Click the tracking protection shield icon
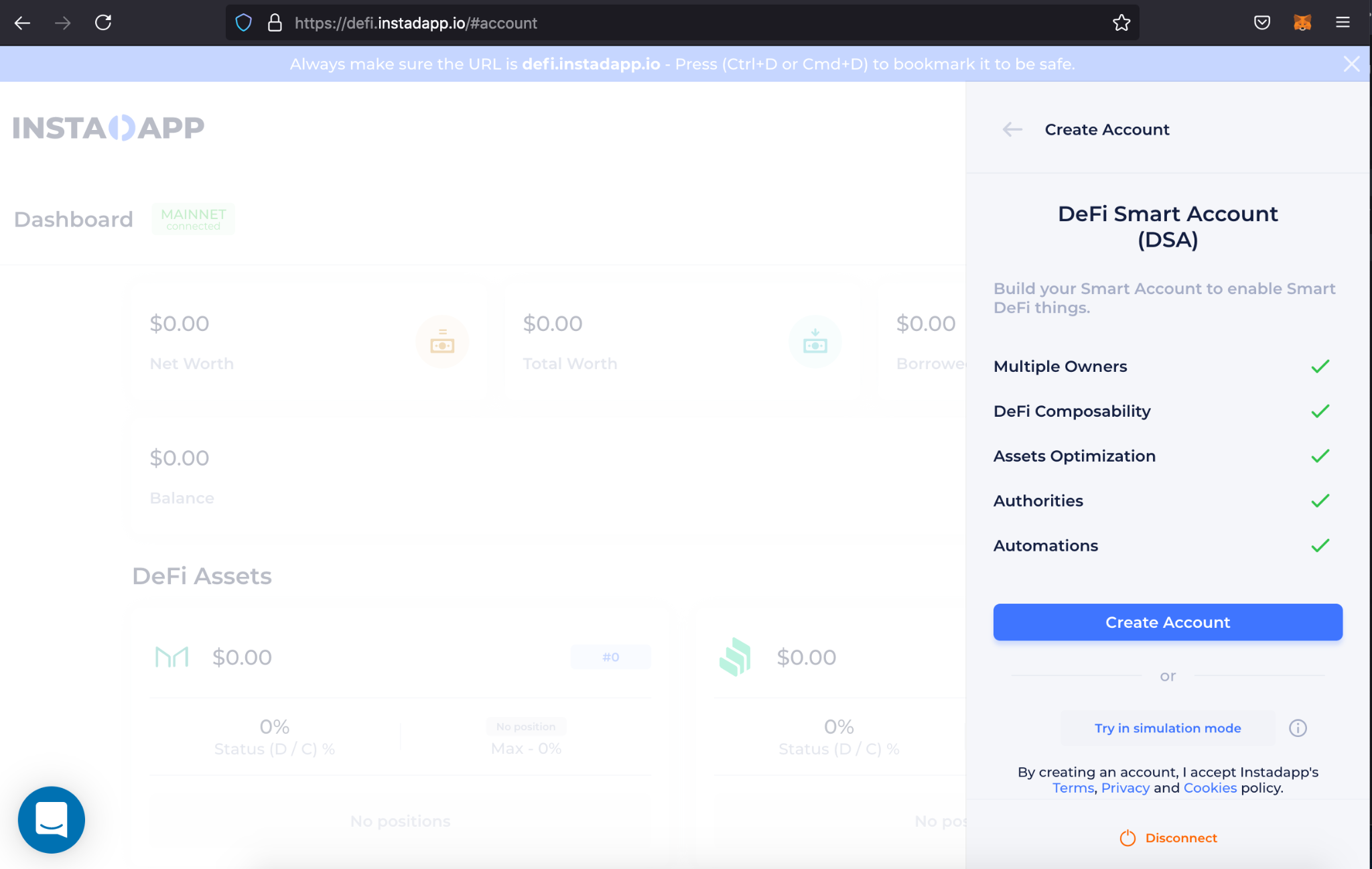Screen dimensions: 1372x869 244,23
